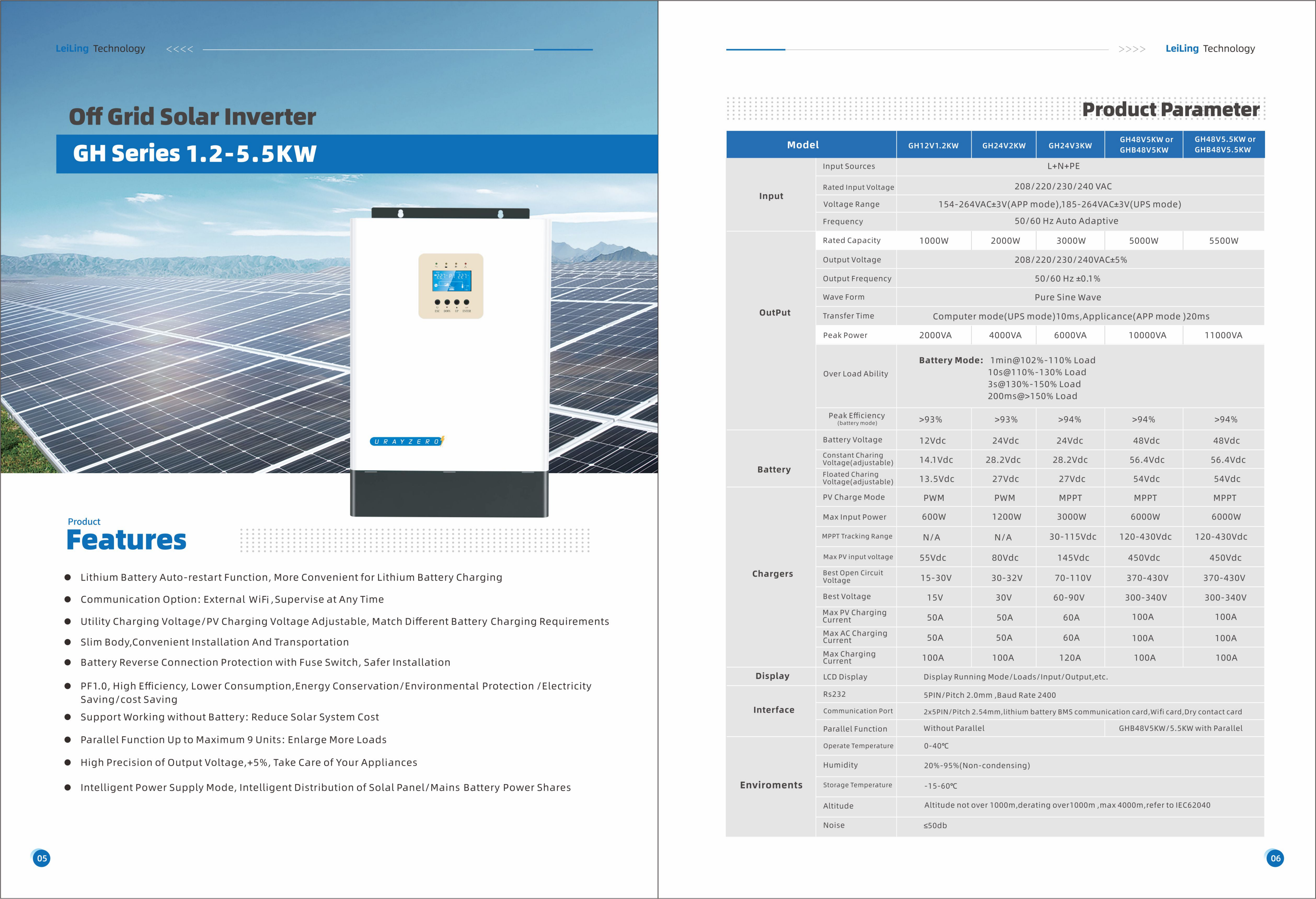This screenshot has height=899, width=1316.
Task: Click the "208/220/230/240 VAC" rated input value
Action: point(1063,187)
